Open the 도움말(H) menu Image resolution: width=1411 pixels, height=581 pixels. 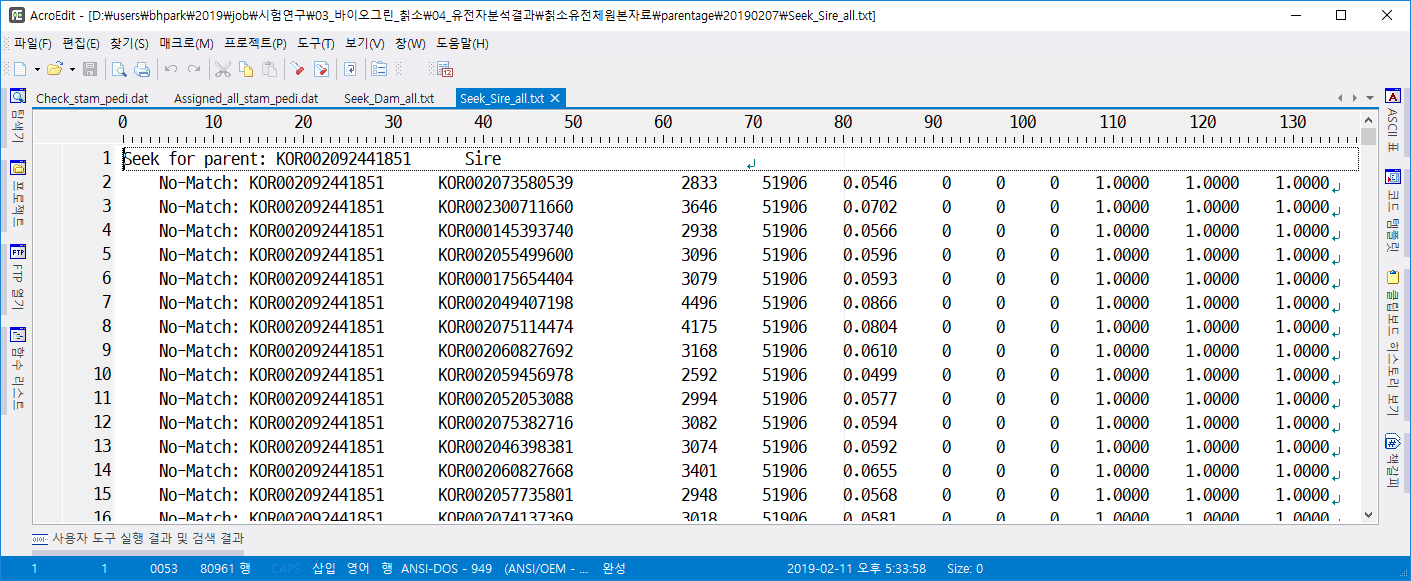[462, 44]
